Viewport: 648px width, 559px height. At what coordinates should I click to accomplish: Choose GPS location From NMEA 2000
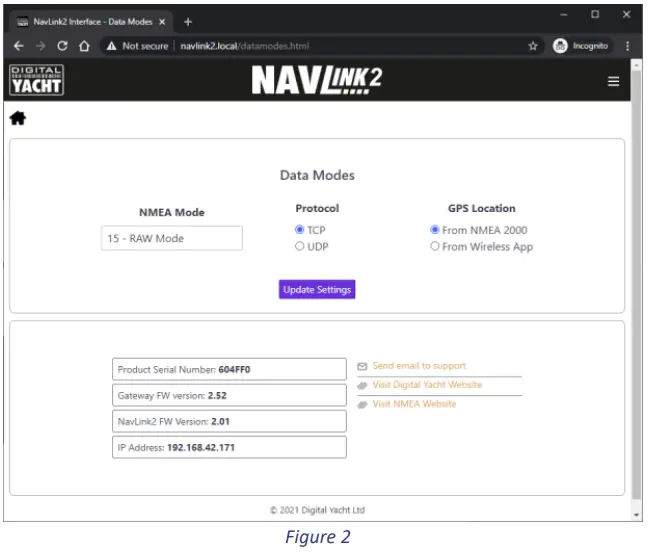435,229
